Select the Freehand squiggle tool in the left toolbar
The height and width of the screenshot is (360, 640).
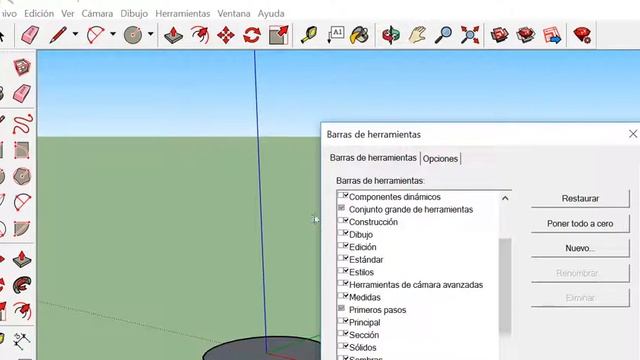(22, 124)
